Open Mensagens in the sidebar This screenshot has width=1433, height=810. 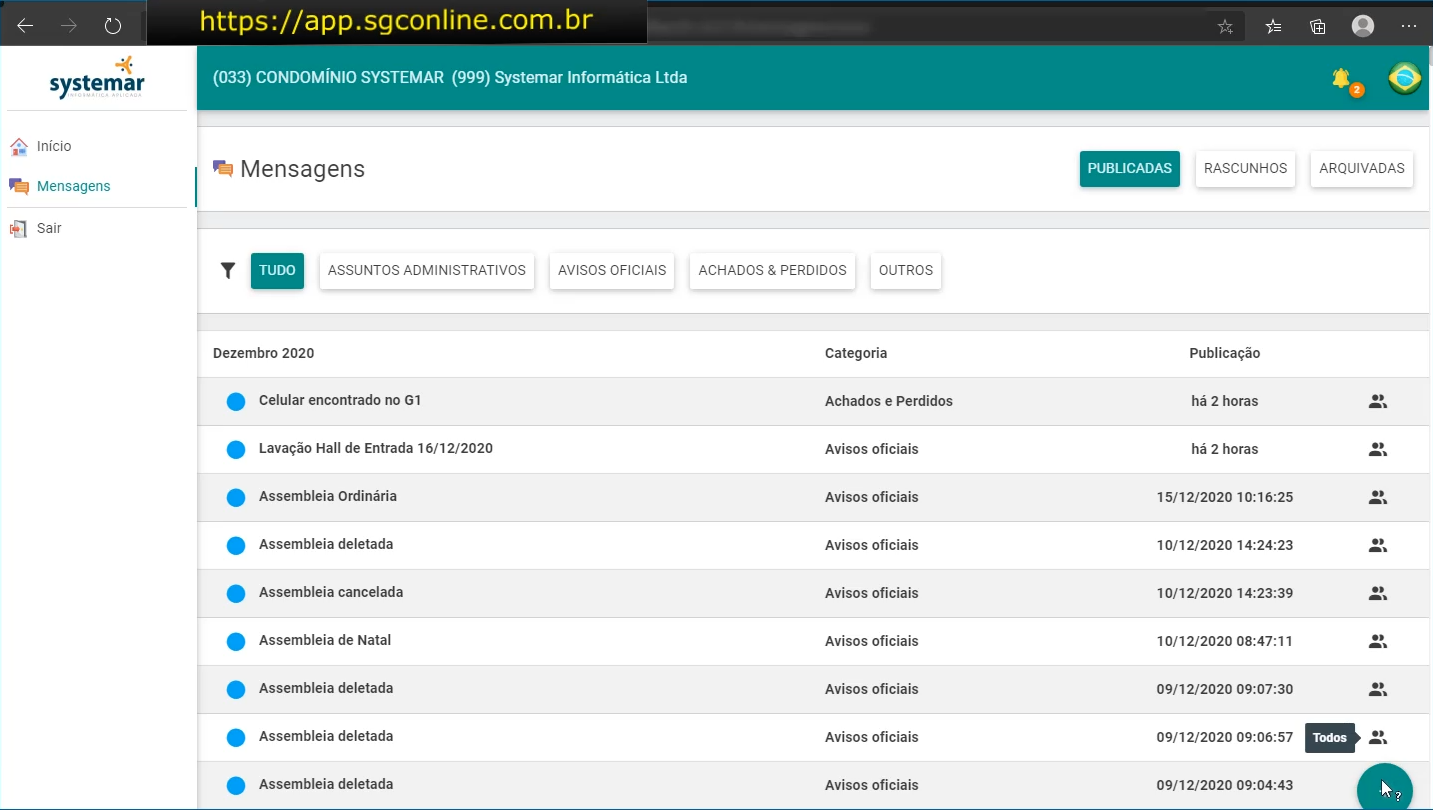point(73,186)
